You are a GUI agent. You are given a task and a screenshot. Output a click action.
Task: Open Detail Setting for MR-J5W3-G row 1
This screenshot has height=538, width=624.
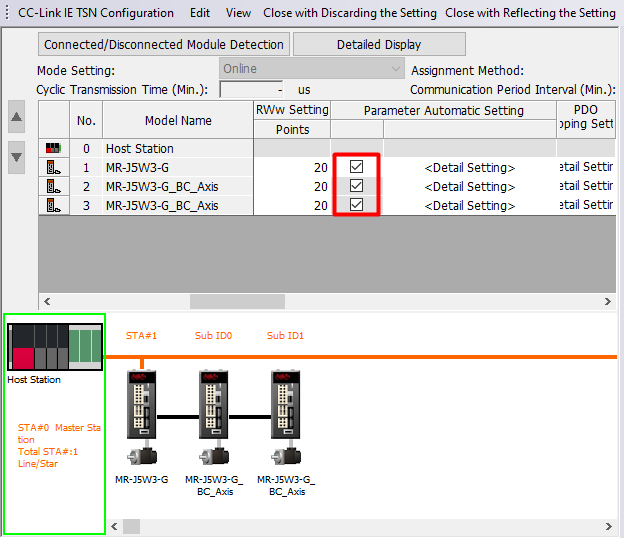[x=470, y=167]
